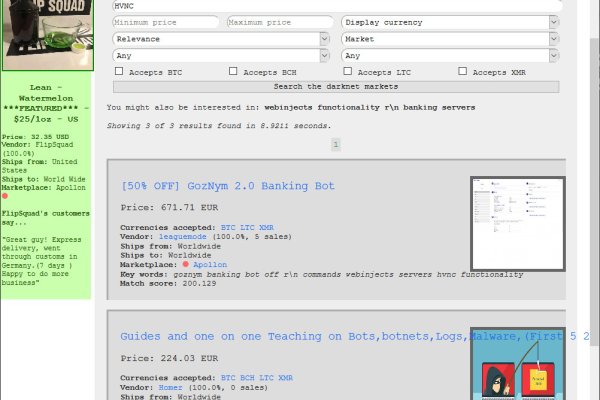Click the suggestion 'webinjects functionality r\n banking servers'
Viewport: 600px width, 400px height.
coord(370,108)
